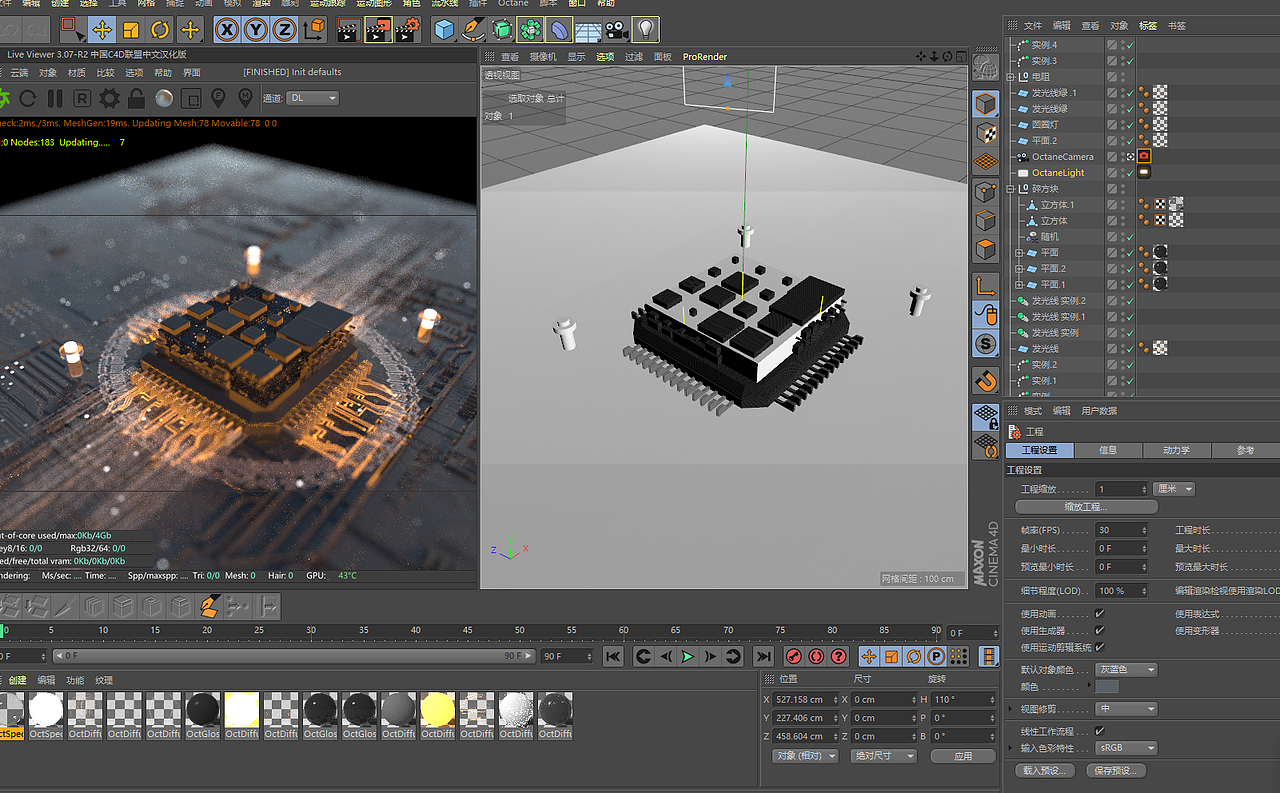Select the Scale tool
The height and width of the screenshot is (793, 1280).
pos(131,30)
